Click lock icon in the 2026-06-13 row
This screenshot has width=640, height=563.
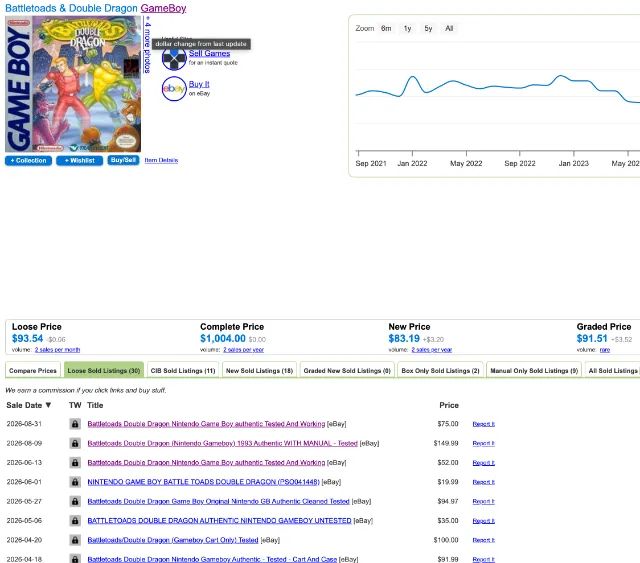(75, 463)
